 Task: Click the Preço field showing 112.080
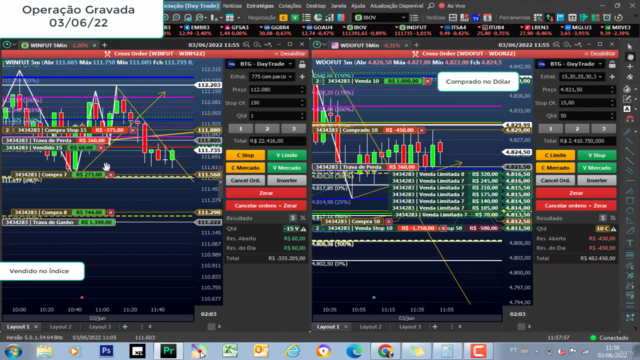point(277,90)
